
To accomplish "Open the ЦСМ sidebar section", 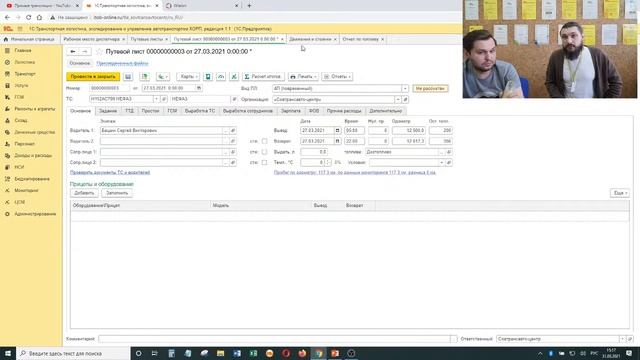I will [x=20, y=202].
